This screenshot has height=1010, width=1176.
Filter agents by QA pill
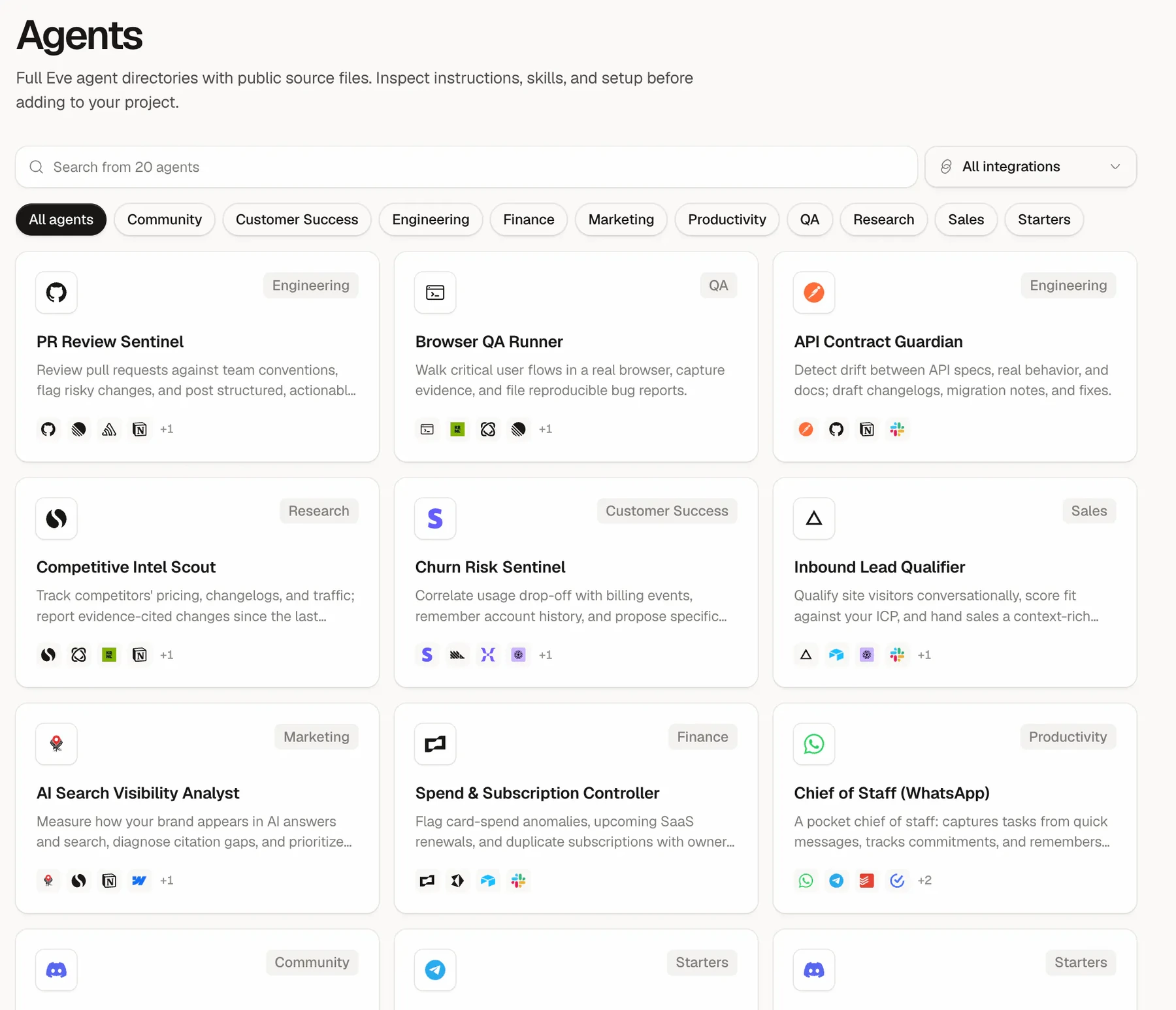(809, 220)
